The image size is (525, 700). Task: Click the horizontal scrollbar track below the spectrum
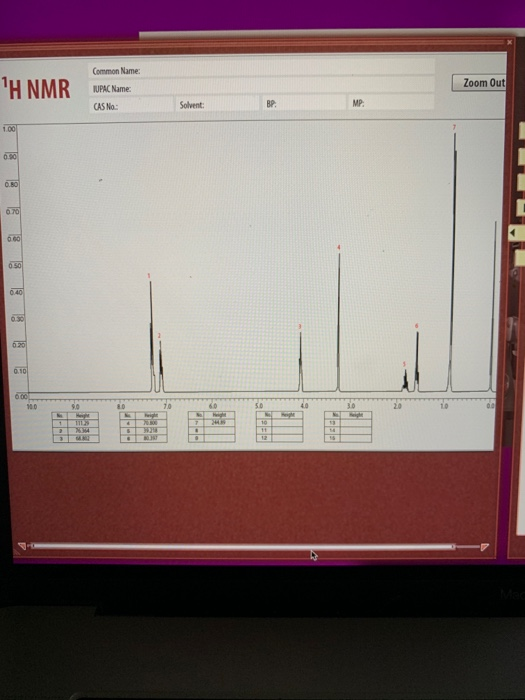pyautogui.click(x=243, y=546)
